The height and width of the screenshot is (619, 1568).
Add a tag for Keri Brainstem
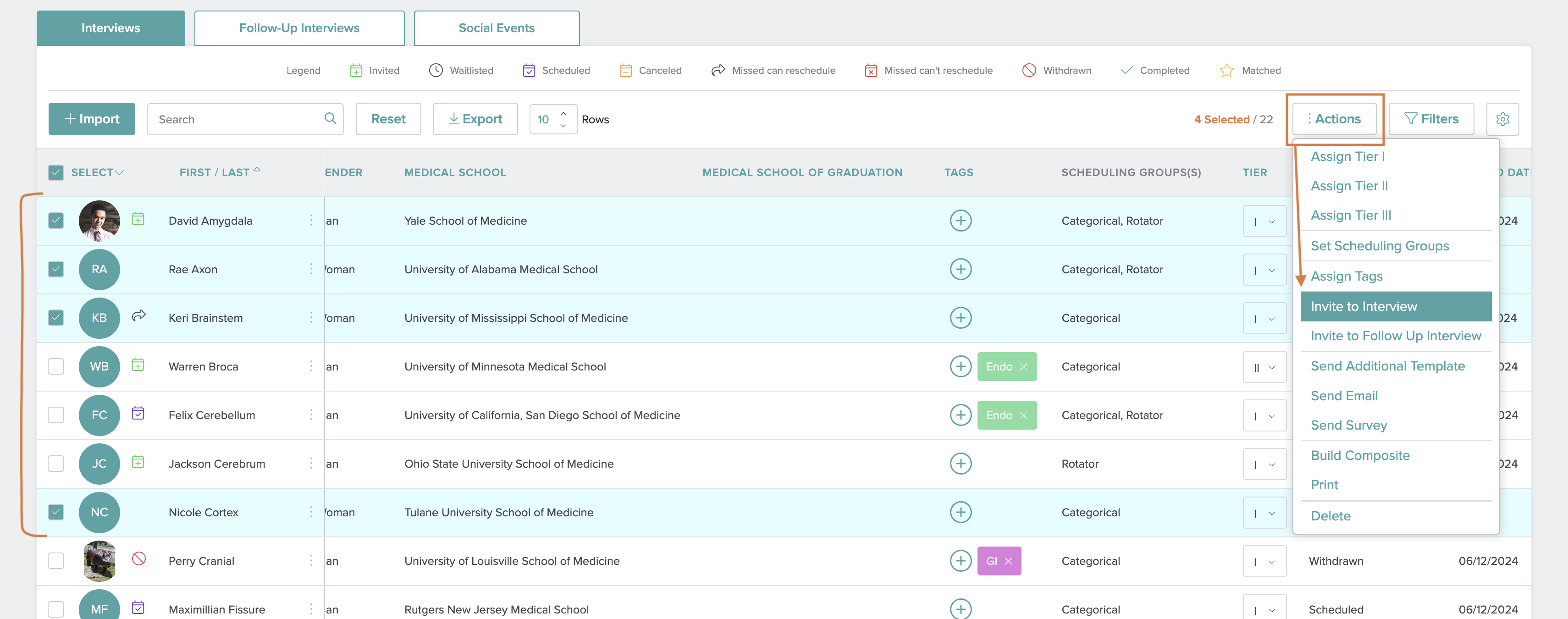coord(961,318)
